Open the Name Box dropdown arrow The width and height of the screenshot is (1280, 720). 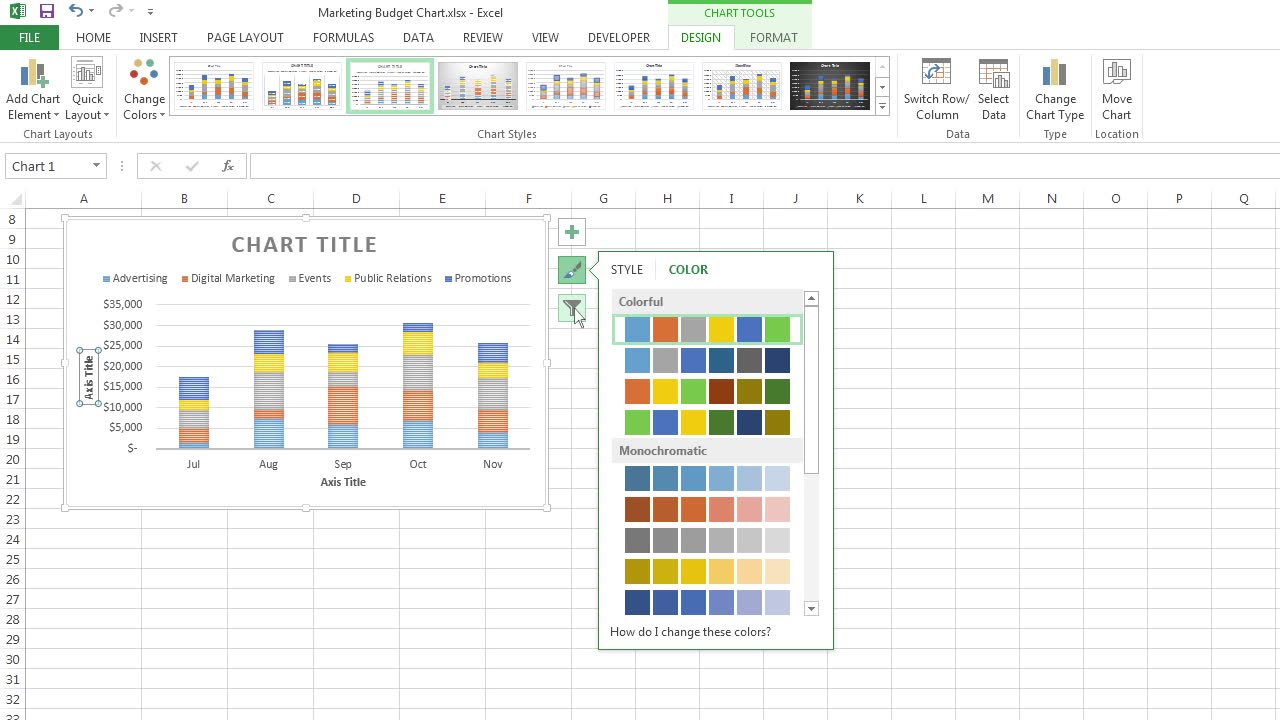(96, 166)
